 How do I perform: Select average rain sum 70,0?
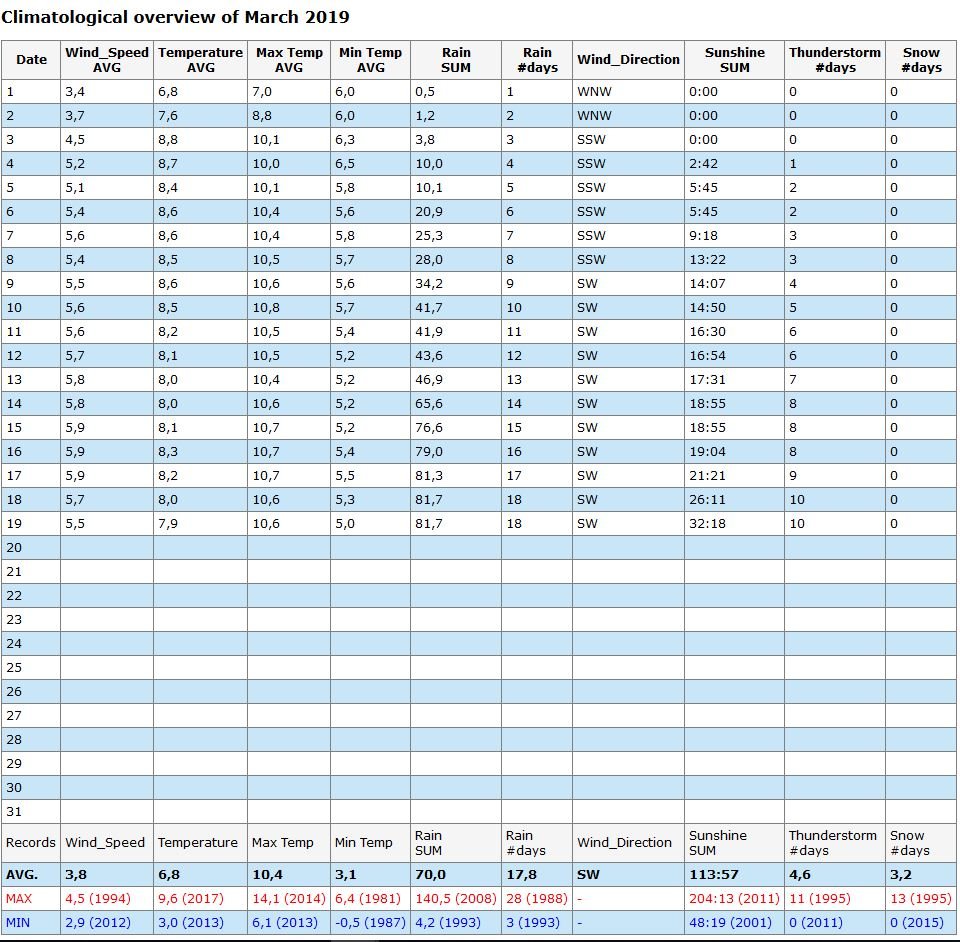pos(430,875)
